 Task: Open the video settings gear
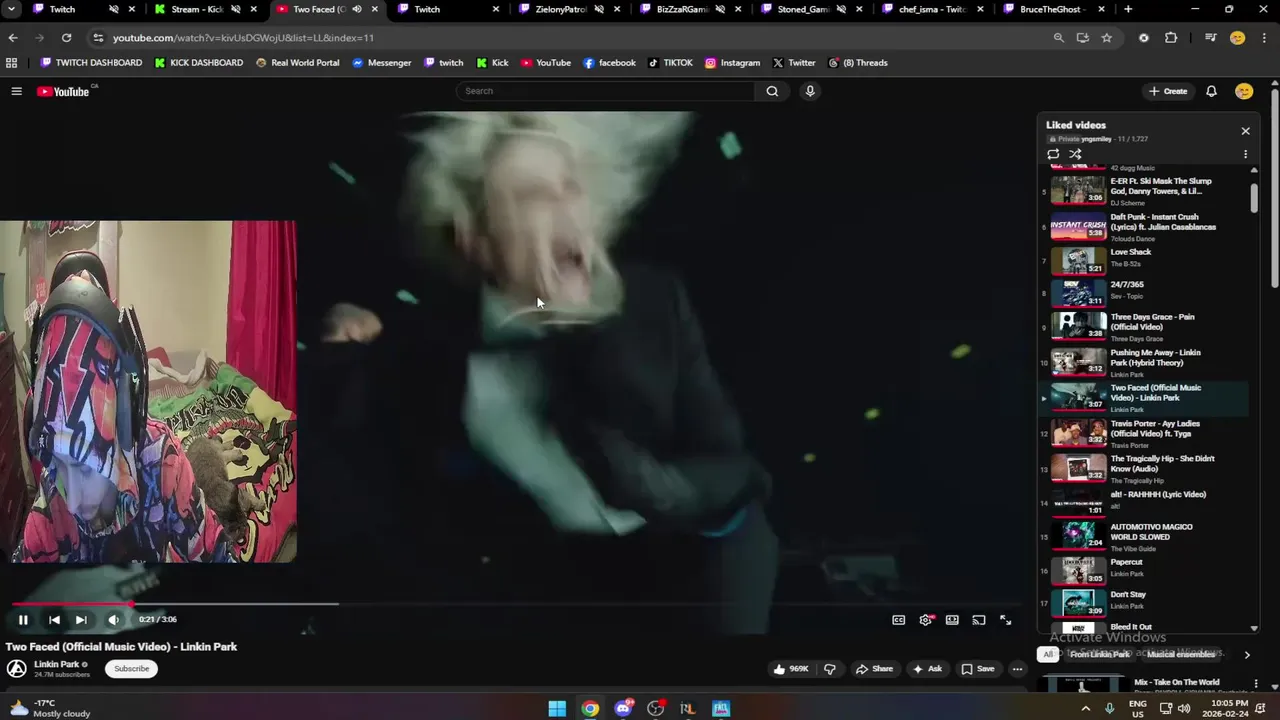[926, 620]
